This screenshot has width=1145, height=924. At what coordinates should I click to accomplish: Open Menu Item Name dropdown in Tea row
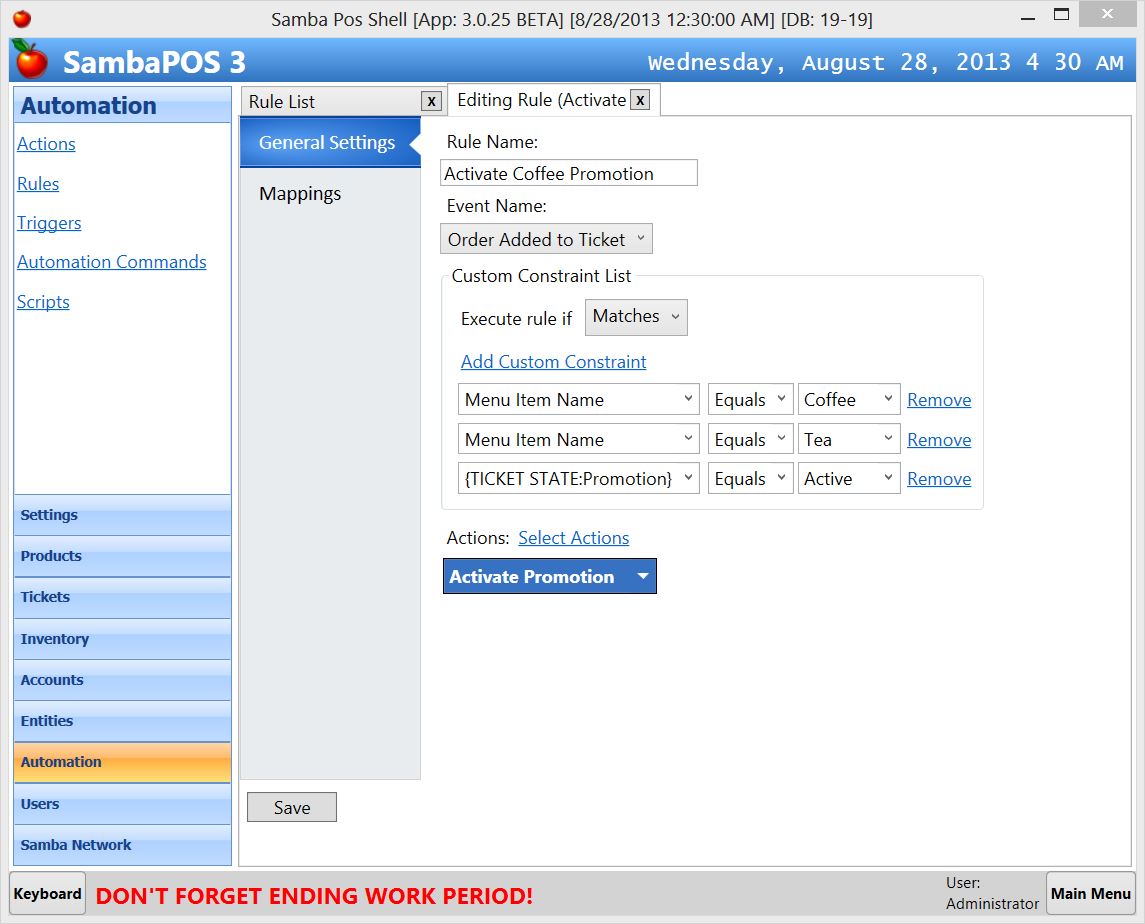tap(578, 440)
